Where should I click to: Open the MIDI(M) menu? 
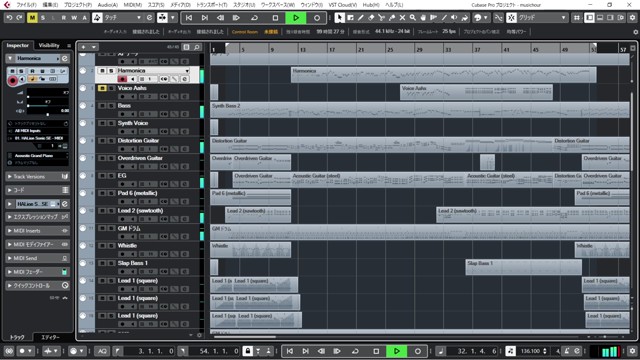pyautogui.click(x=133, y=5)
